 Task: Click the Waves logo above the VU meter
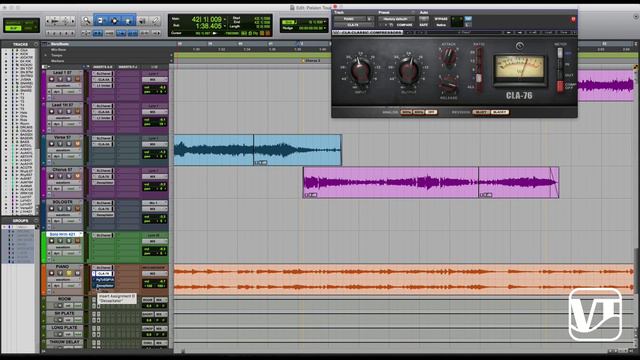(520, 46)
